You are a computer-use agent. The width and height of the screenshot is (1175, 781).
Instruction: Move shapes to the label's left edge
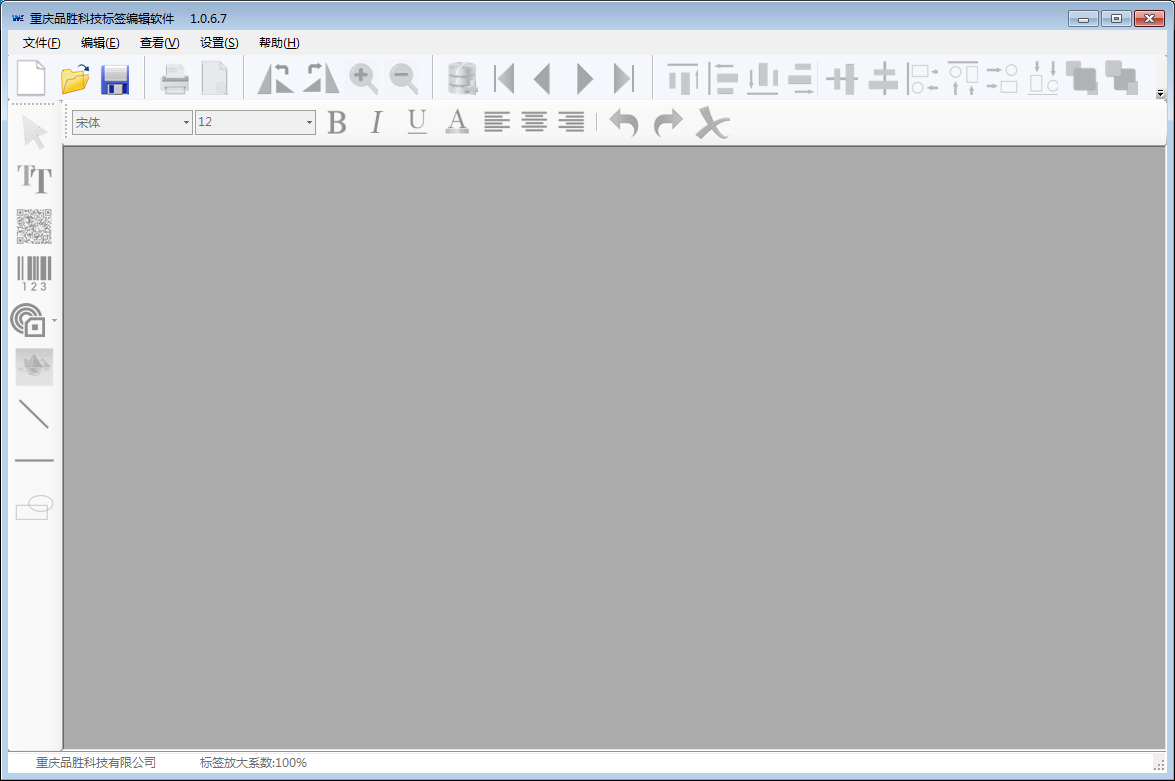coord(922,79)
